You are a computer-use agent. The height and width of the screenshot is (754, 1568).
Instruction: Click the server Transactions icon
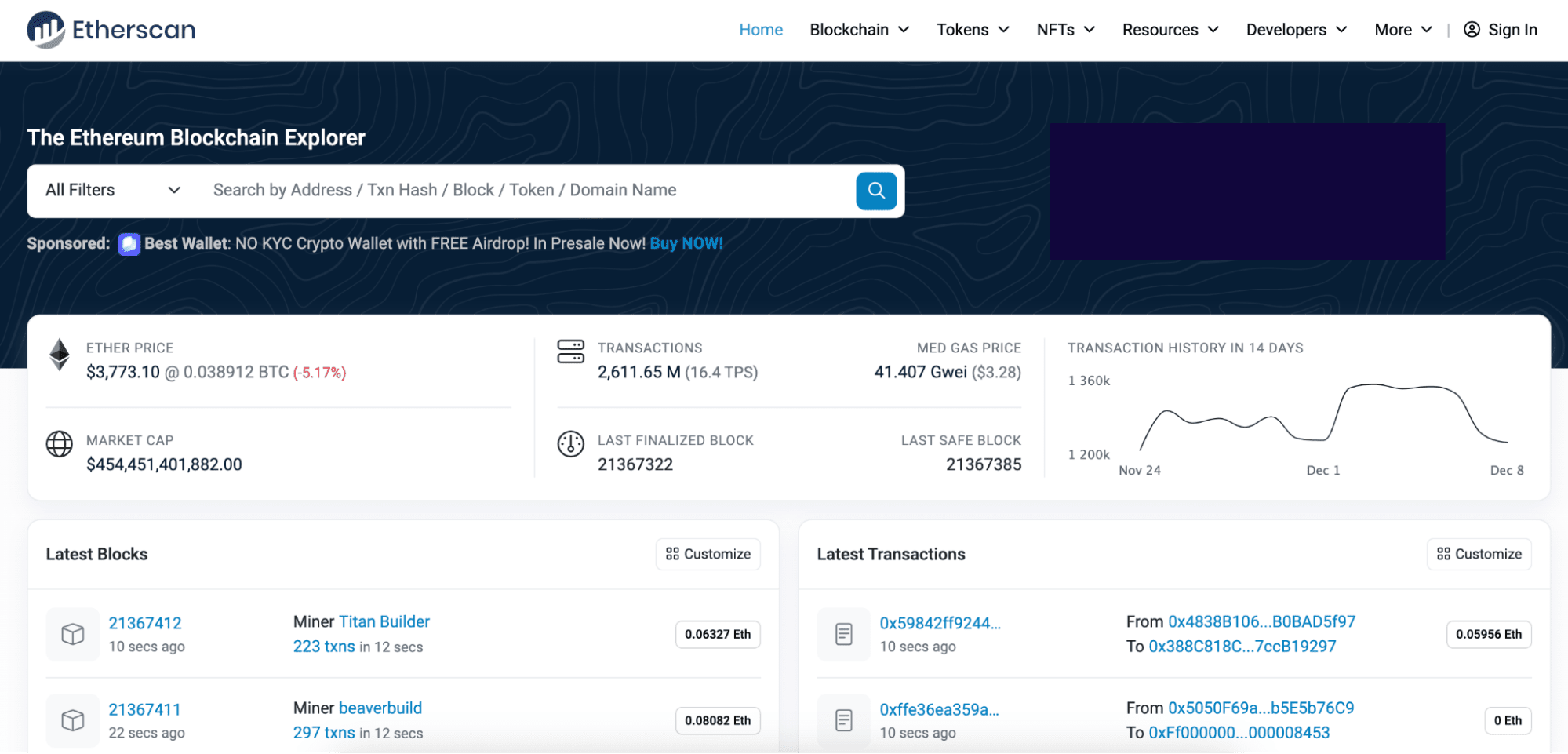pyautogui.click(x=570, y=352)
